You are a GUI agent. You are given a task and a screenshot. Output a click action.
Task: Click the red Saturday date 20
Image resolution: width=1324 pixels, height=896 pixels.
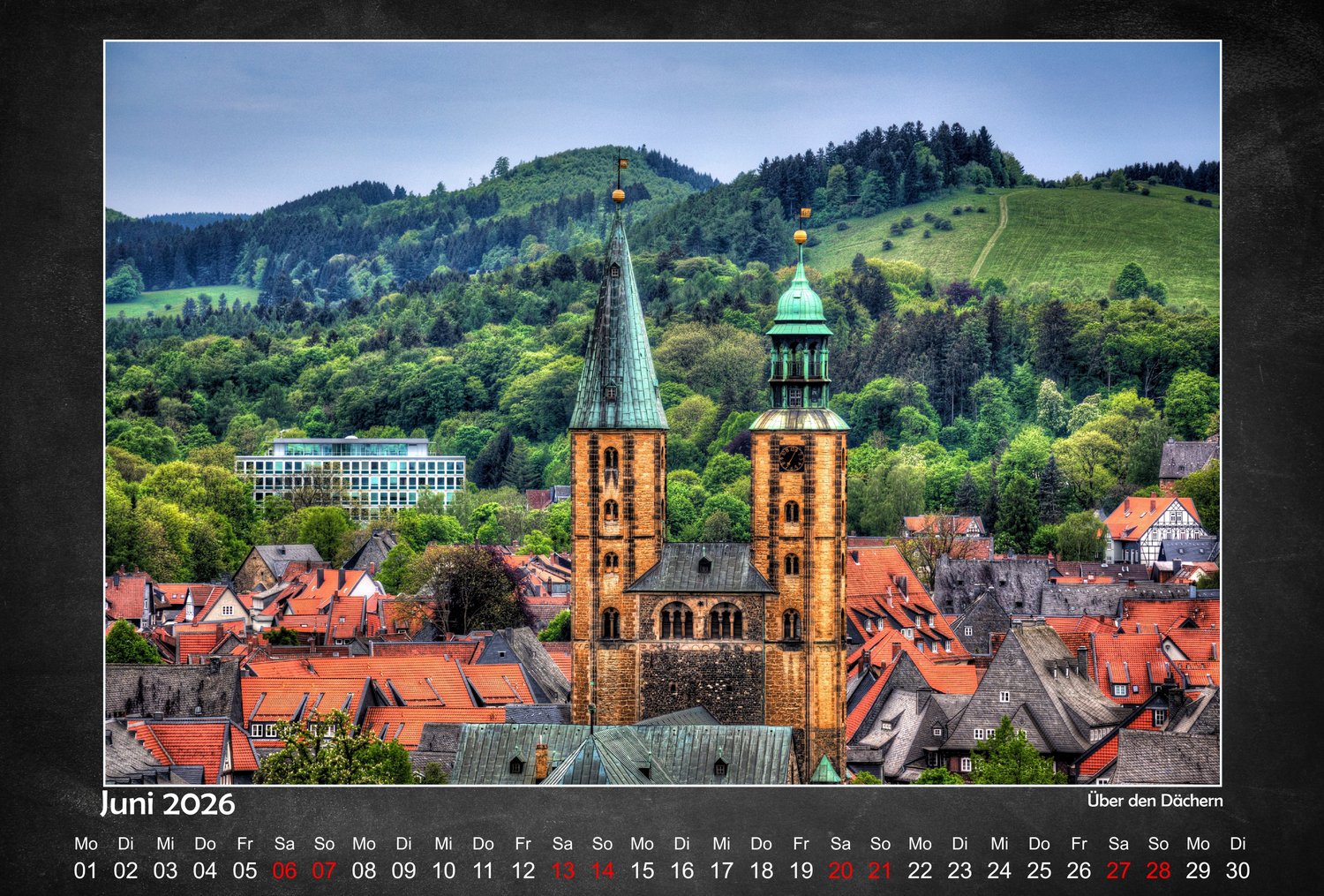click(x=840, y=870)
